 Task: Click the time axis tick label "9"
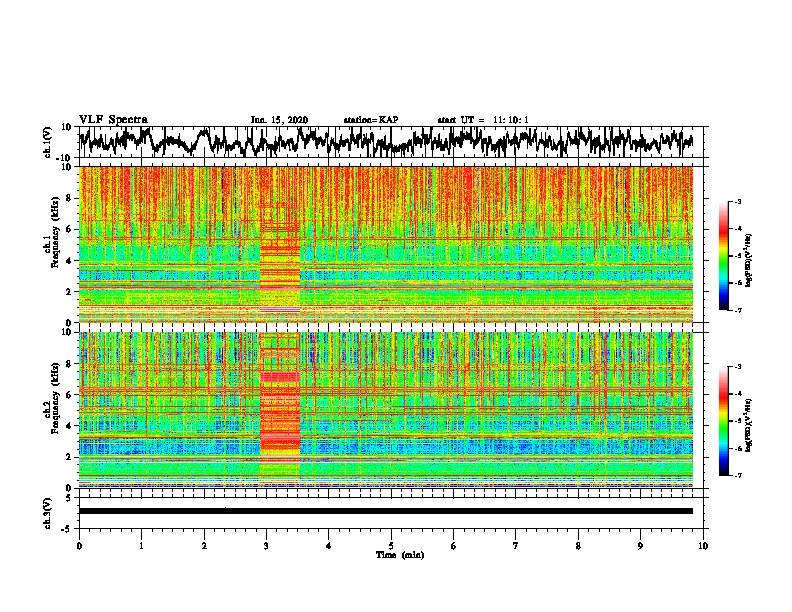click(640, 546)
